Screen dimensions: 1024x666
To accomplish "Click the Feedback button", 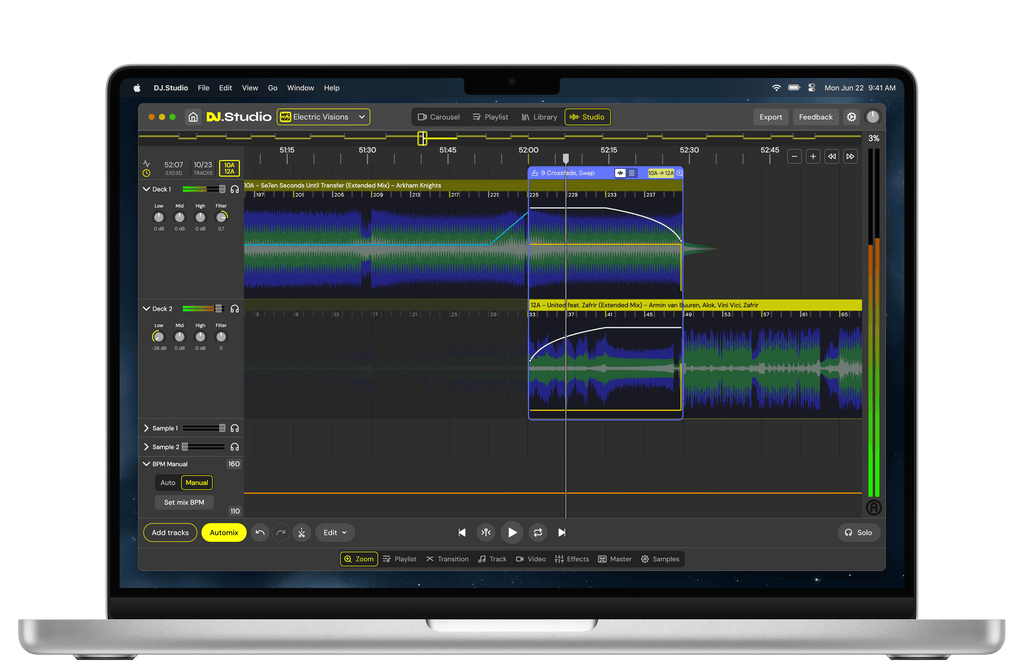I will (x=816, y=117).
